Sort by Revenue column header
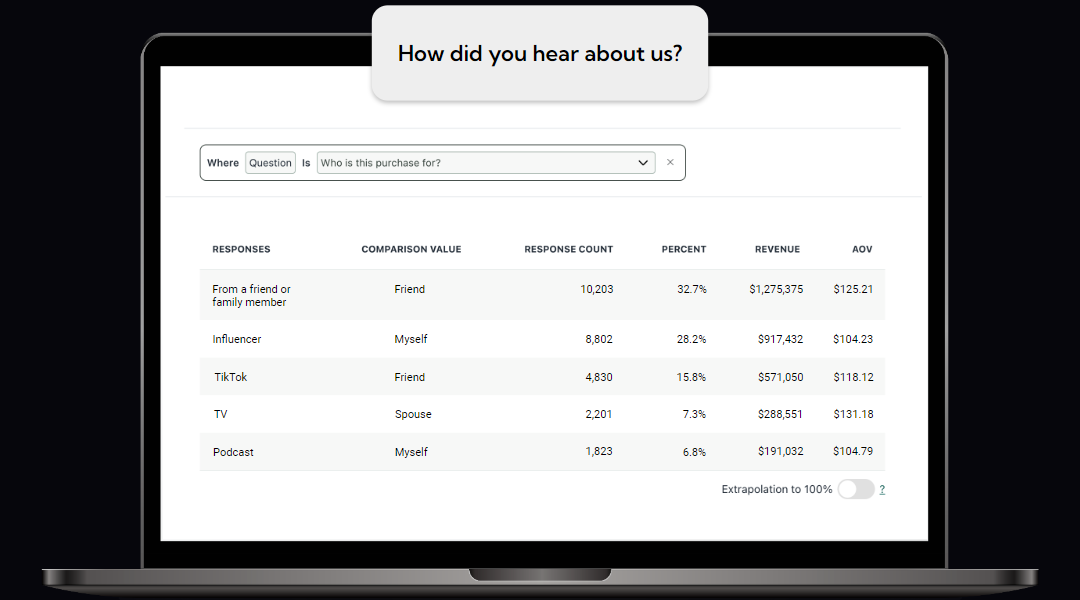1080x600 pixels. pos(777,249)
